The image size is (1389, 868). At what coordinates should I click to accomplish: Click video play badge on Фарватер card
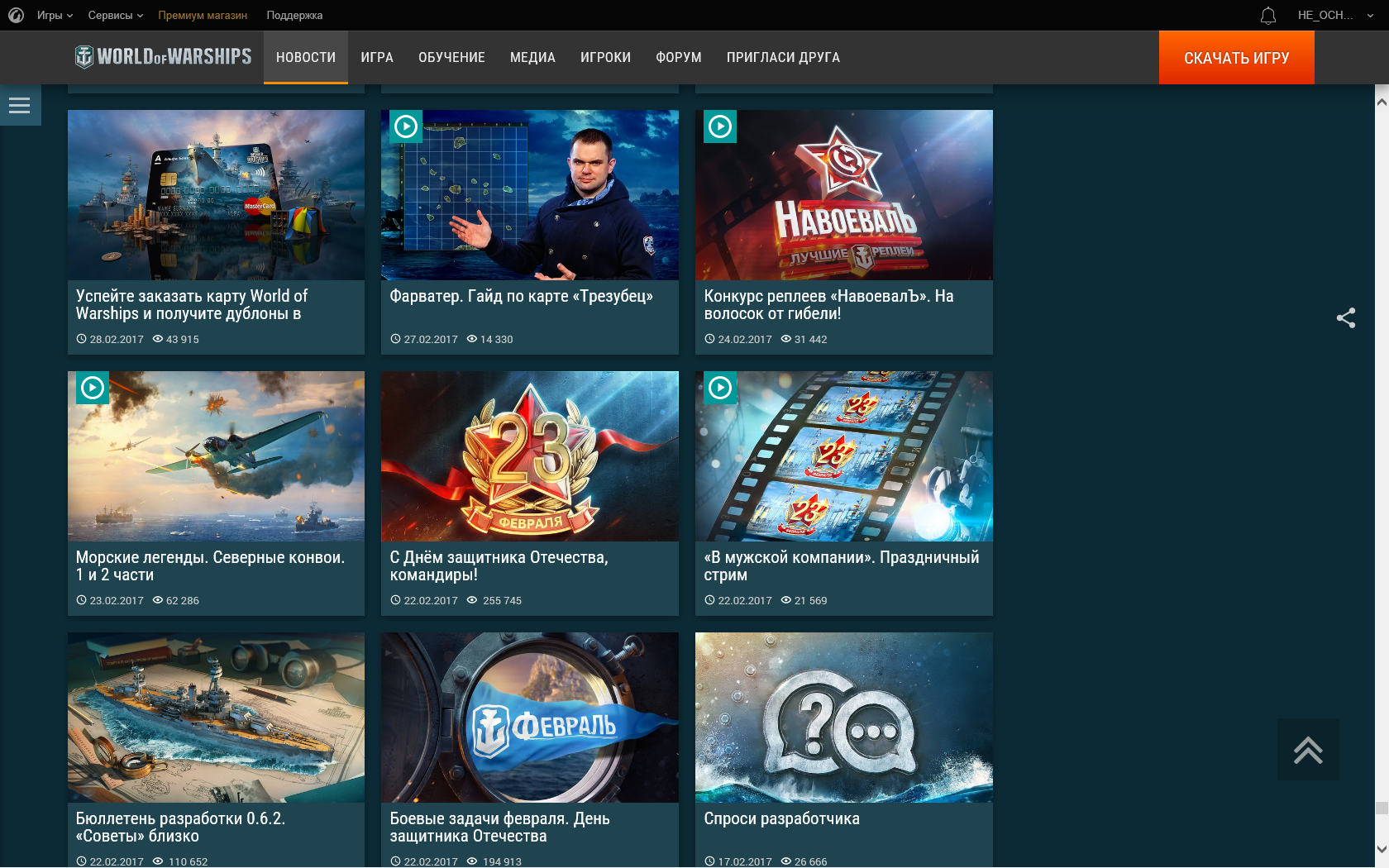pos(406,126)
